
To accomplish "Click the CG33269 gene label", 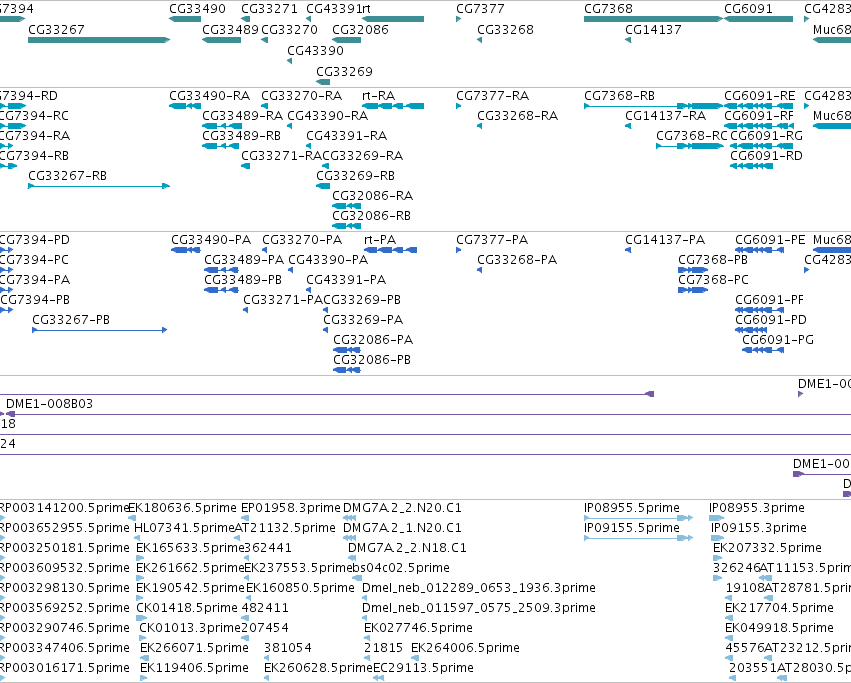I will tap(345, 72).
